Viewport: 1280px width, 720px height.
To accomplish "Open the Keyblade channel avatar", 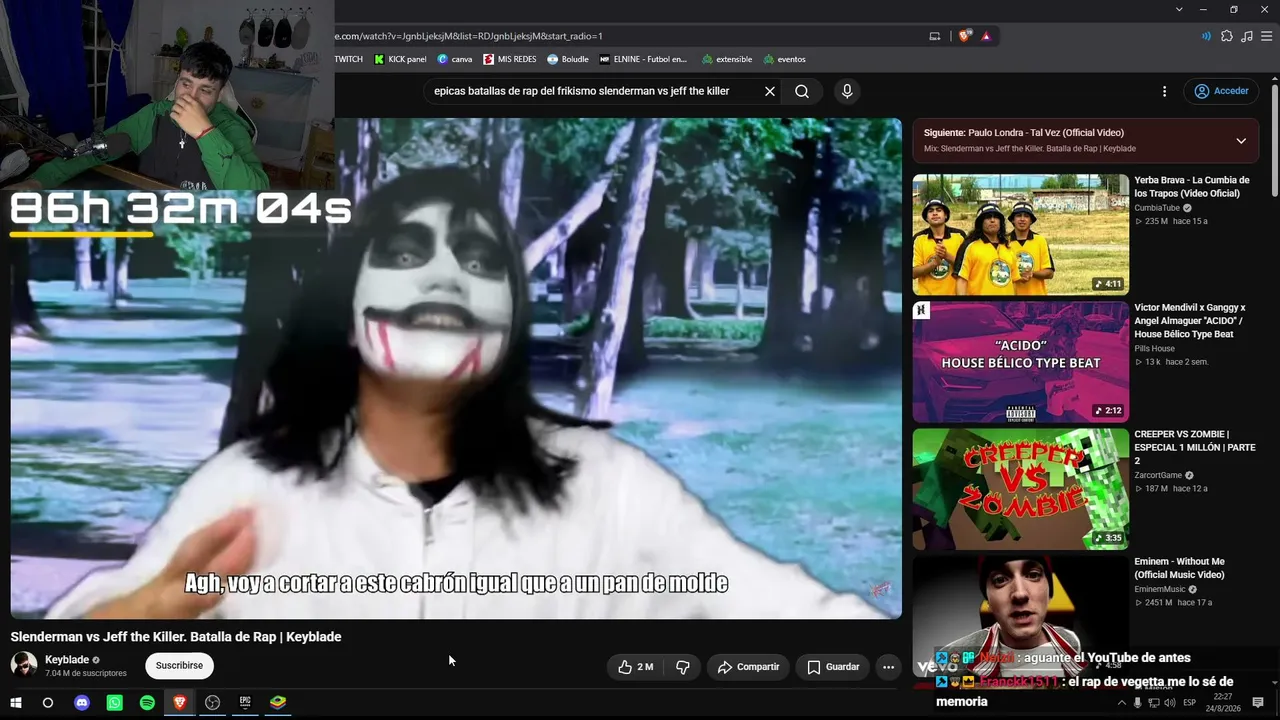I will click(24, 665).
